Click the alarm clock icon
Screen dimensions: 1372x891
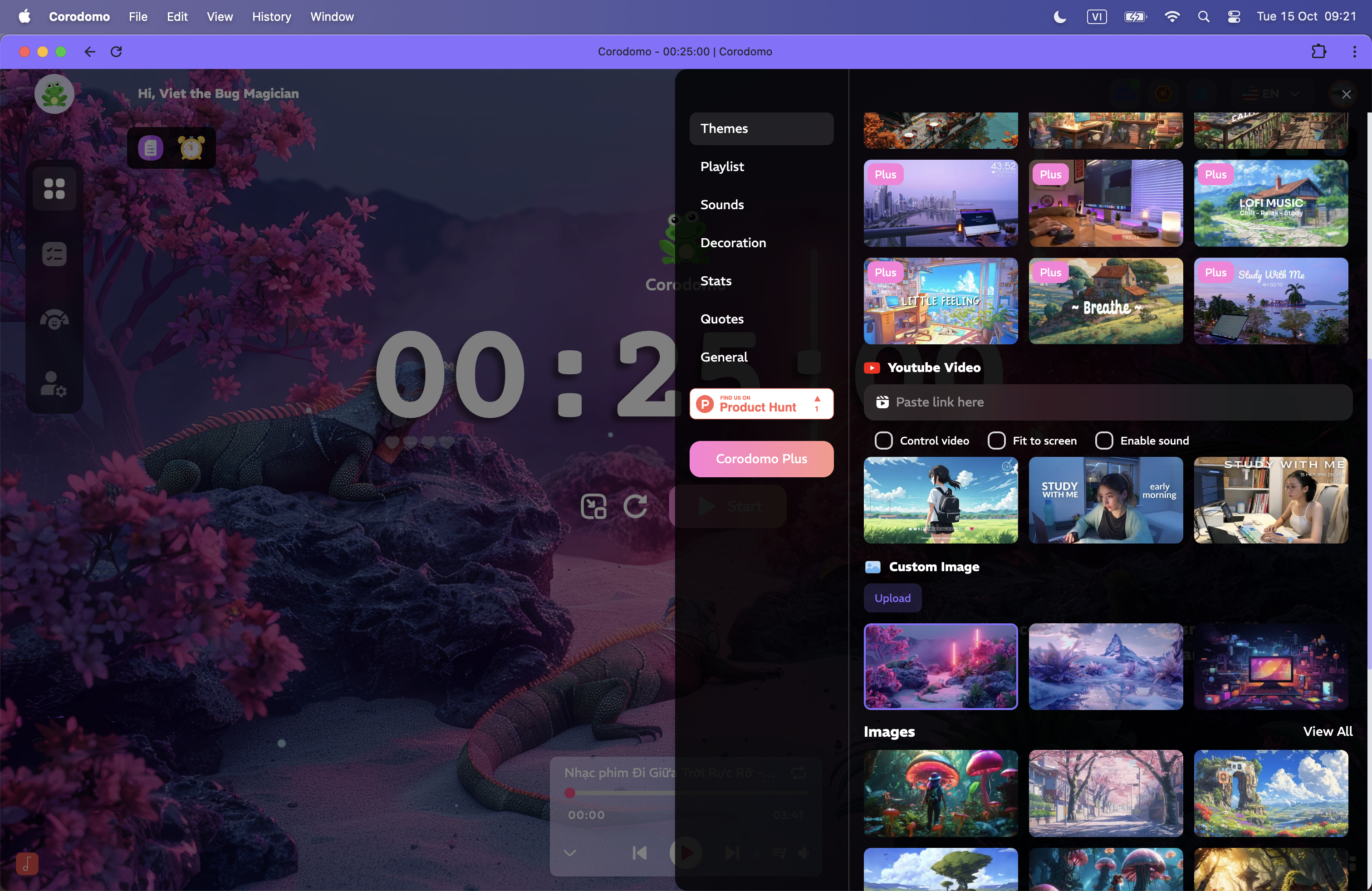(x=191, y=148)
